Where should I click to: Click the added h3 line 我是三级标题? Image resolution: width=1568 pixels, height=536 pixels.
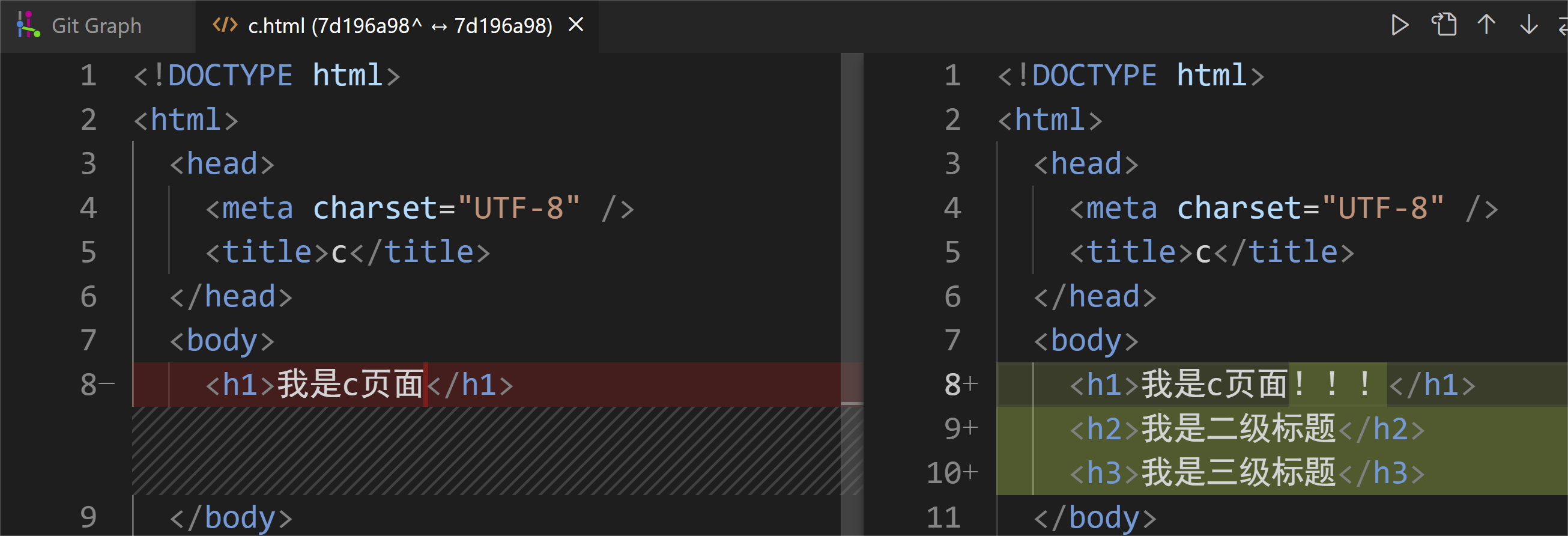click(x=1282, y=473)
